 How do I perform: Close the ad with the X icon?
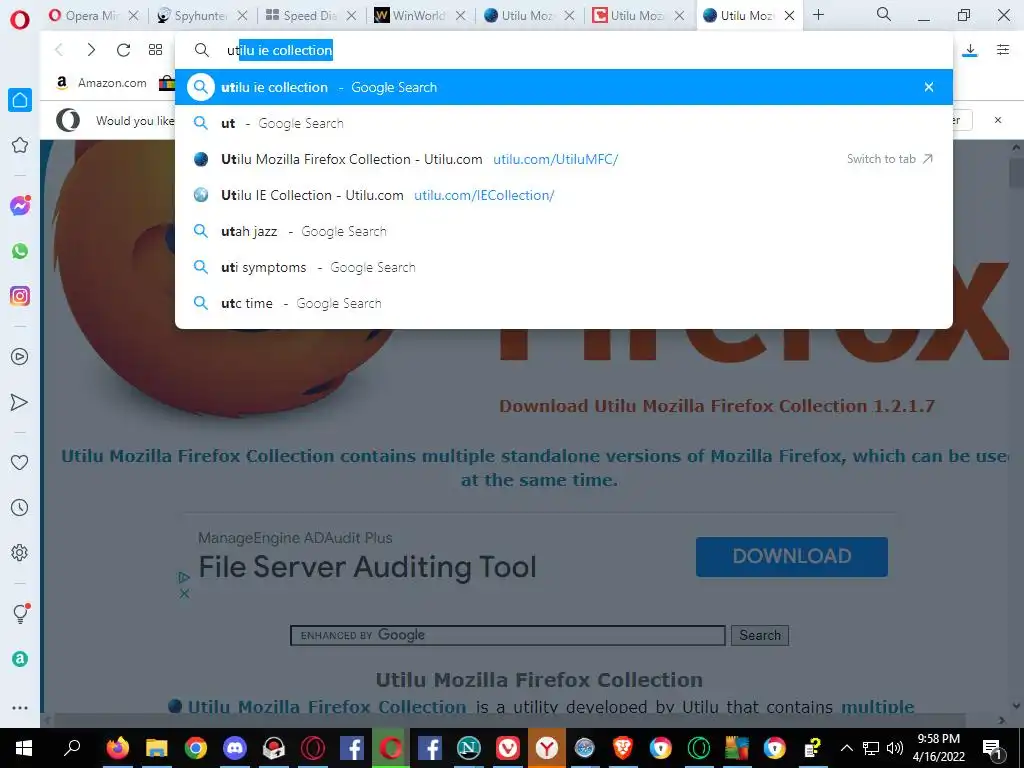point(184,594)
